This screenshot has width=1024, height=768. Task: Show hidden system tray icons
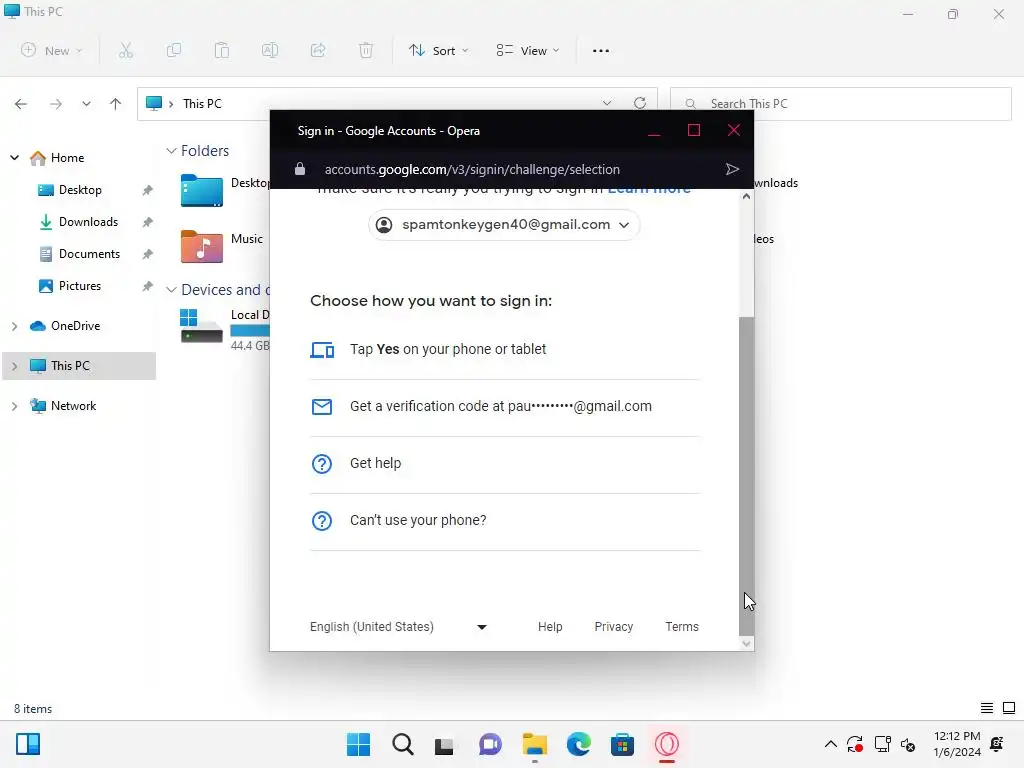click(831, 744)
